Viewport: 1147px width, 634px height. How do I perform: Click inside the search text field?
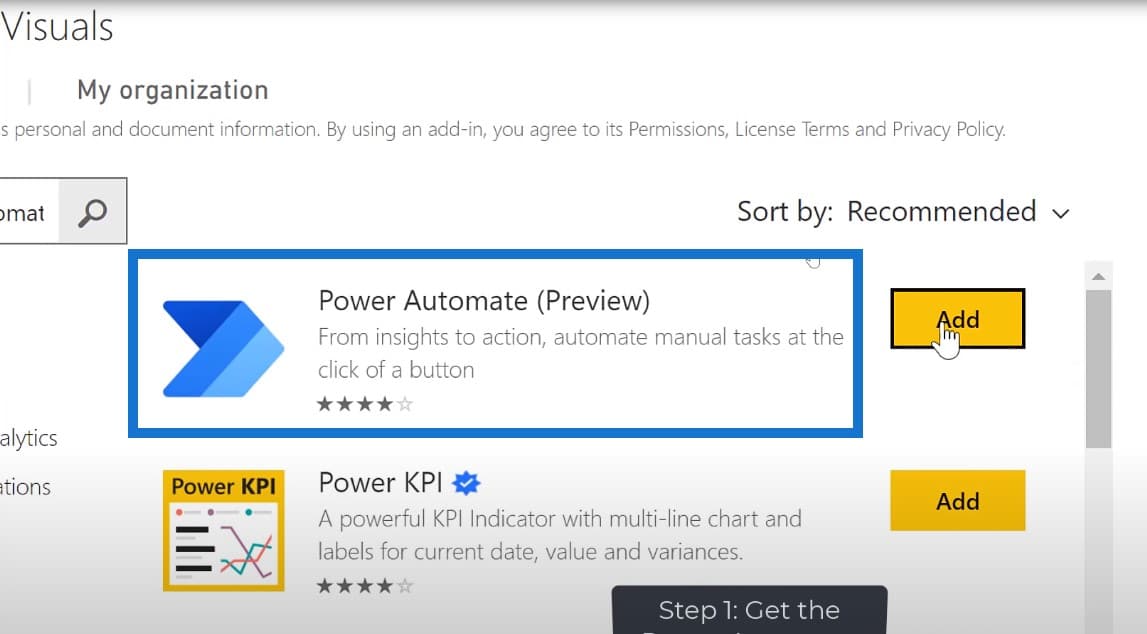tap(28, 212)
